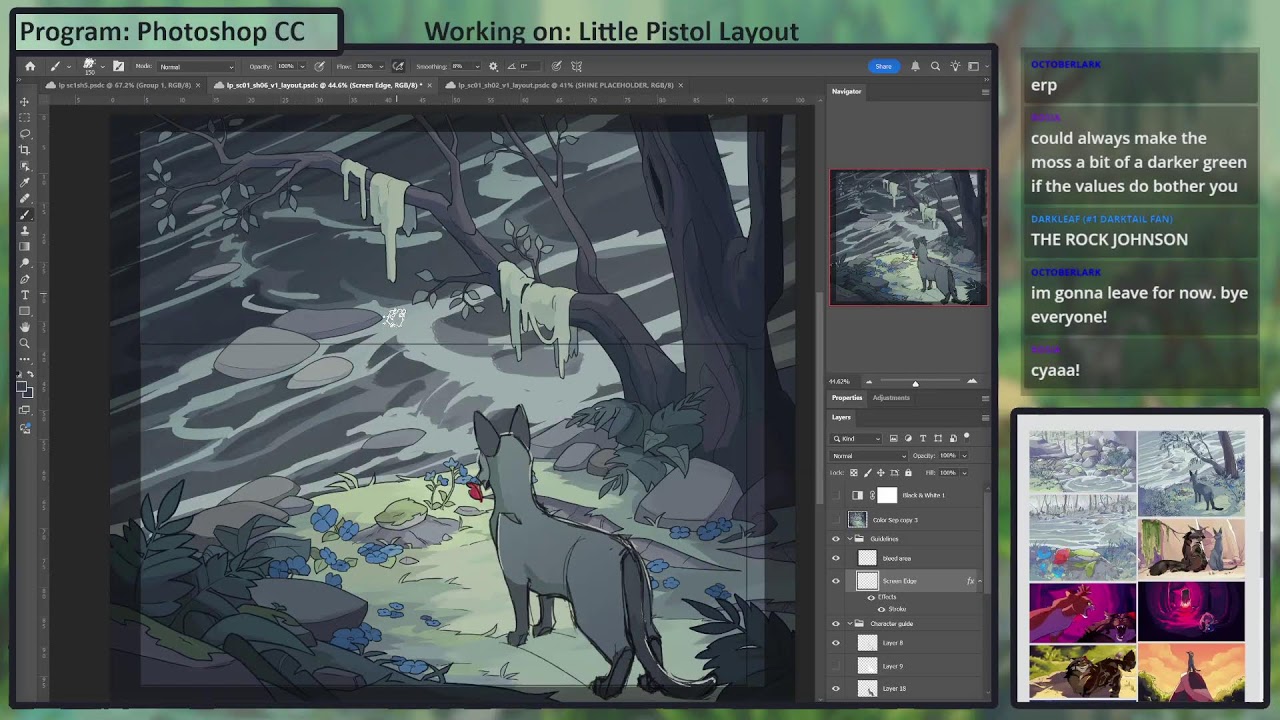Select the Hand tool
The height and width of the screenshot is (720, 1280).
click(x=25, y=327)
